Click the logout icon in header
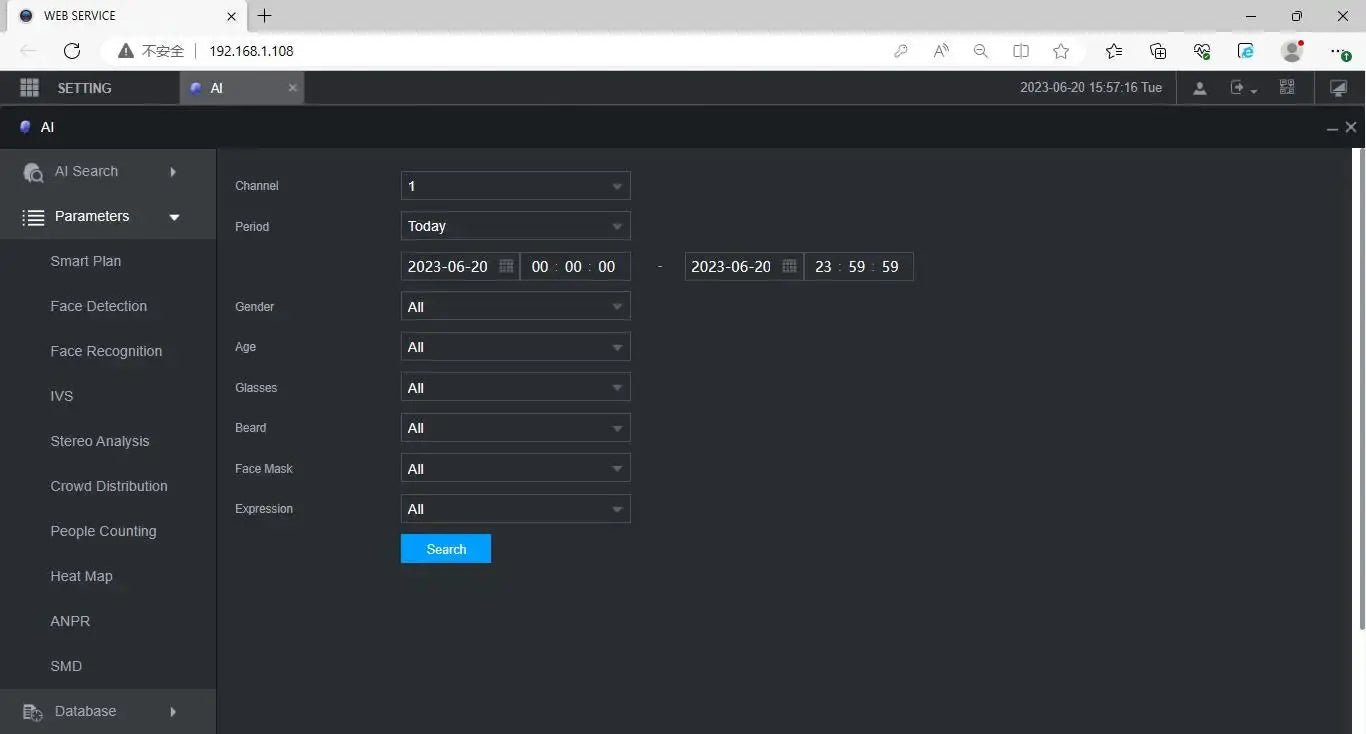The image size is (1366, 734). coord(1241,88)
